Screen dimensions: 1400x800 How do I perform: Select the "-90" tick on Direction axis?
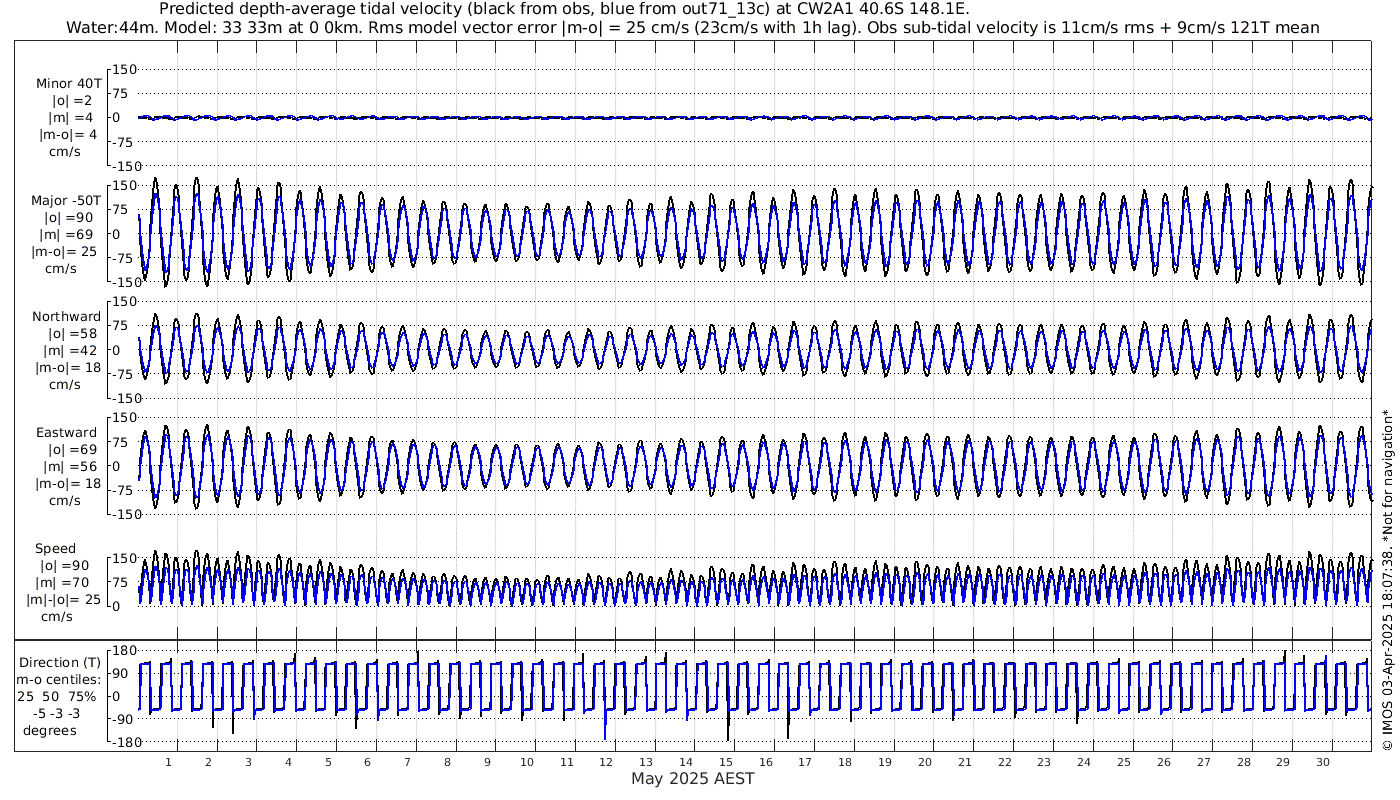coord(124,721)
